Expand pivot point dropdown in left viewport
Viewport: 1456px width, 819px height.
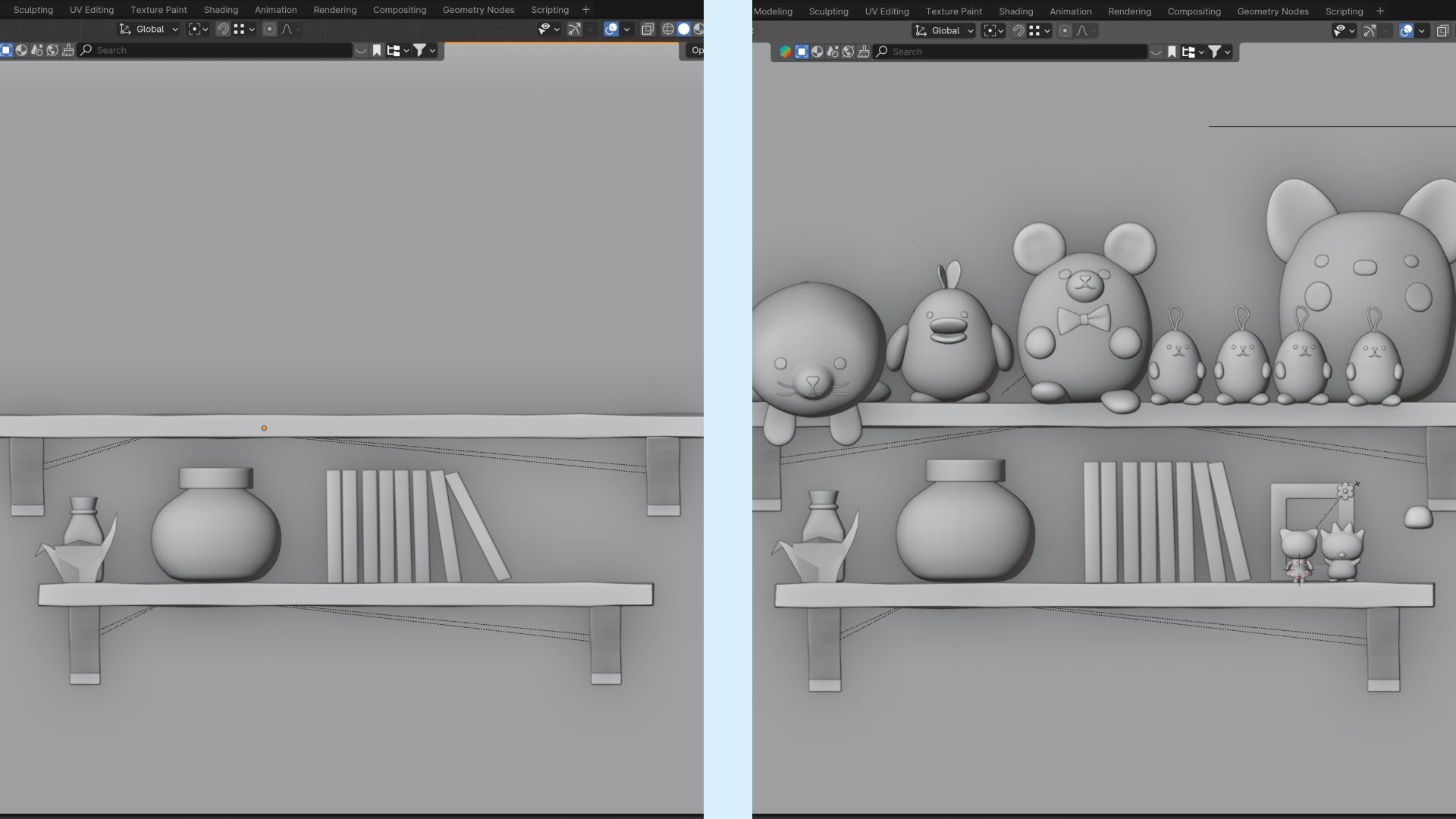tap(198, 29)
